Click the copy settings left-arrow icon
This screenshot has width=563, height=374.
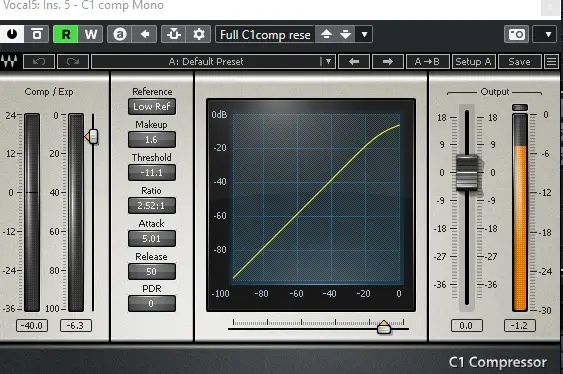(145, 34)
